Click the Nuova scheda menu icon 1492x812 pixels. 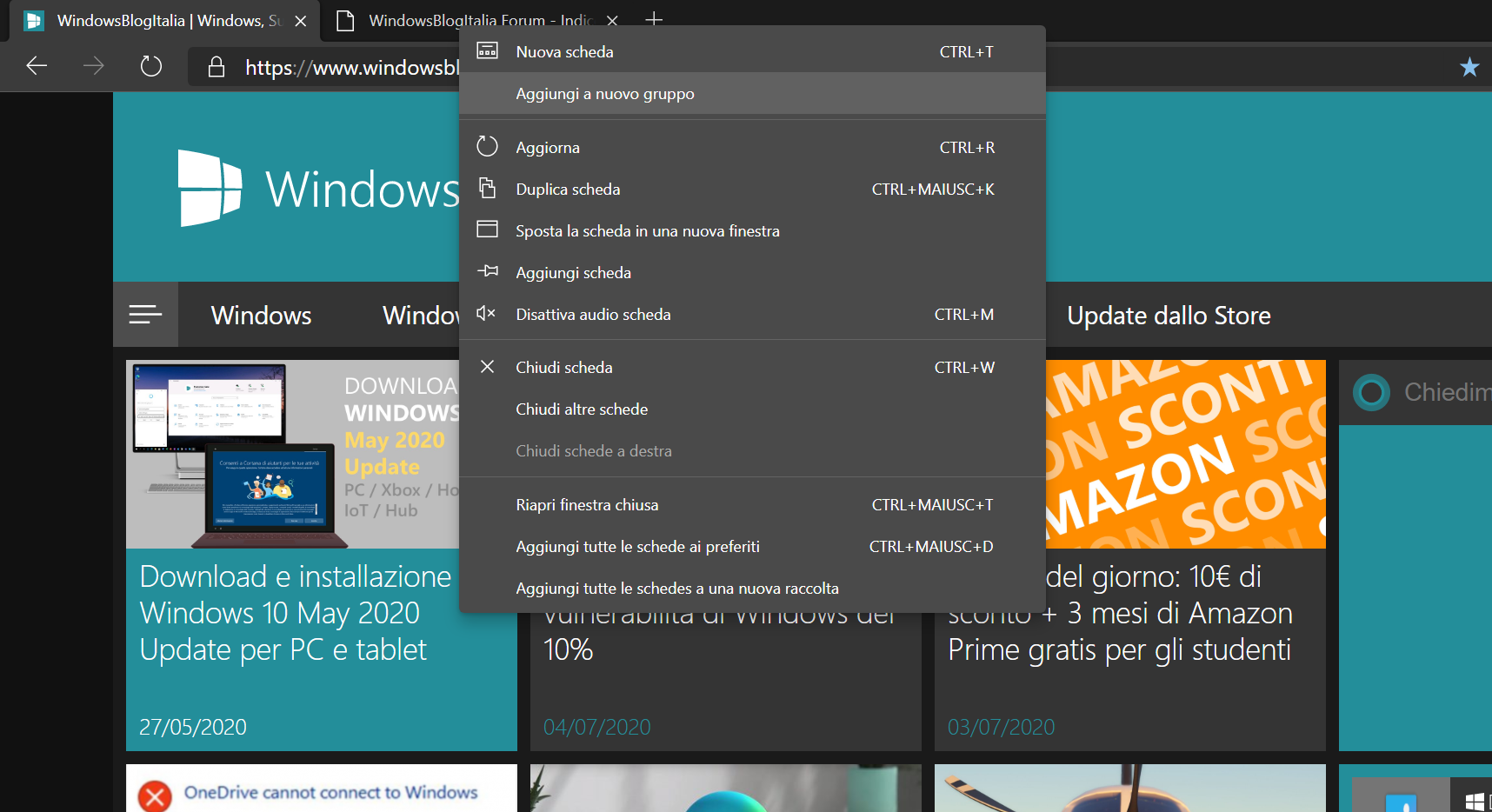[488, 50]
